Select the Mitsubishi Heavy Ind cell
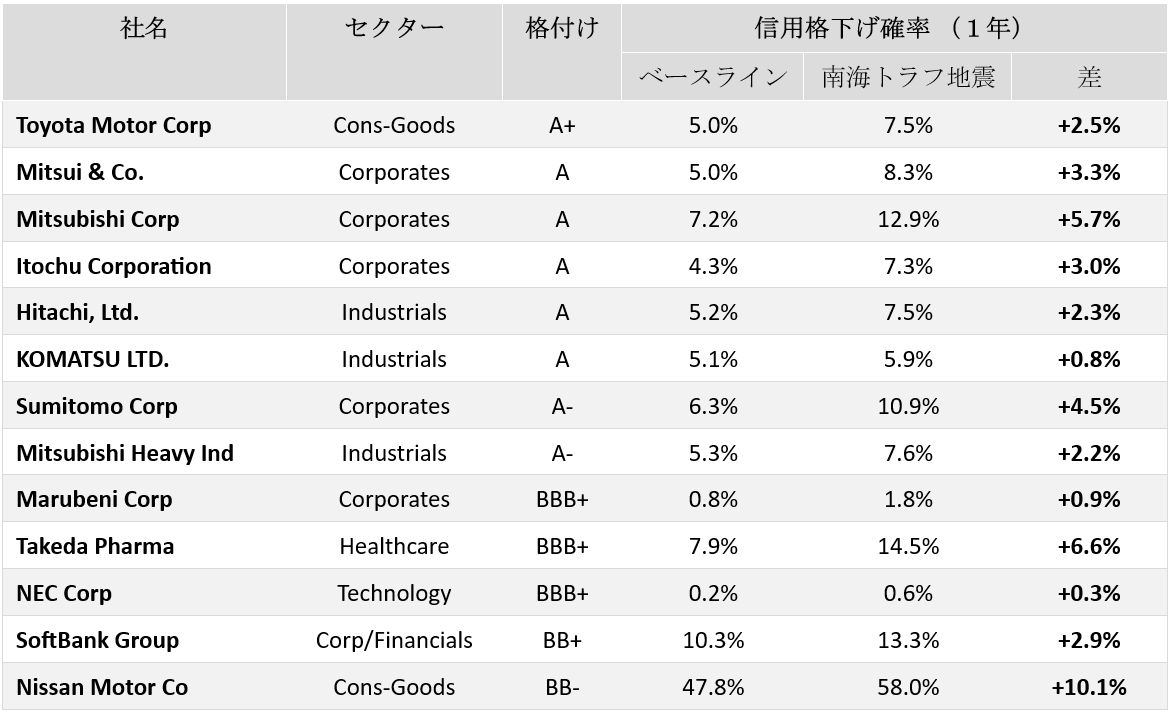This screenshot has width=1172, height=712. tap(125, 453)
